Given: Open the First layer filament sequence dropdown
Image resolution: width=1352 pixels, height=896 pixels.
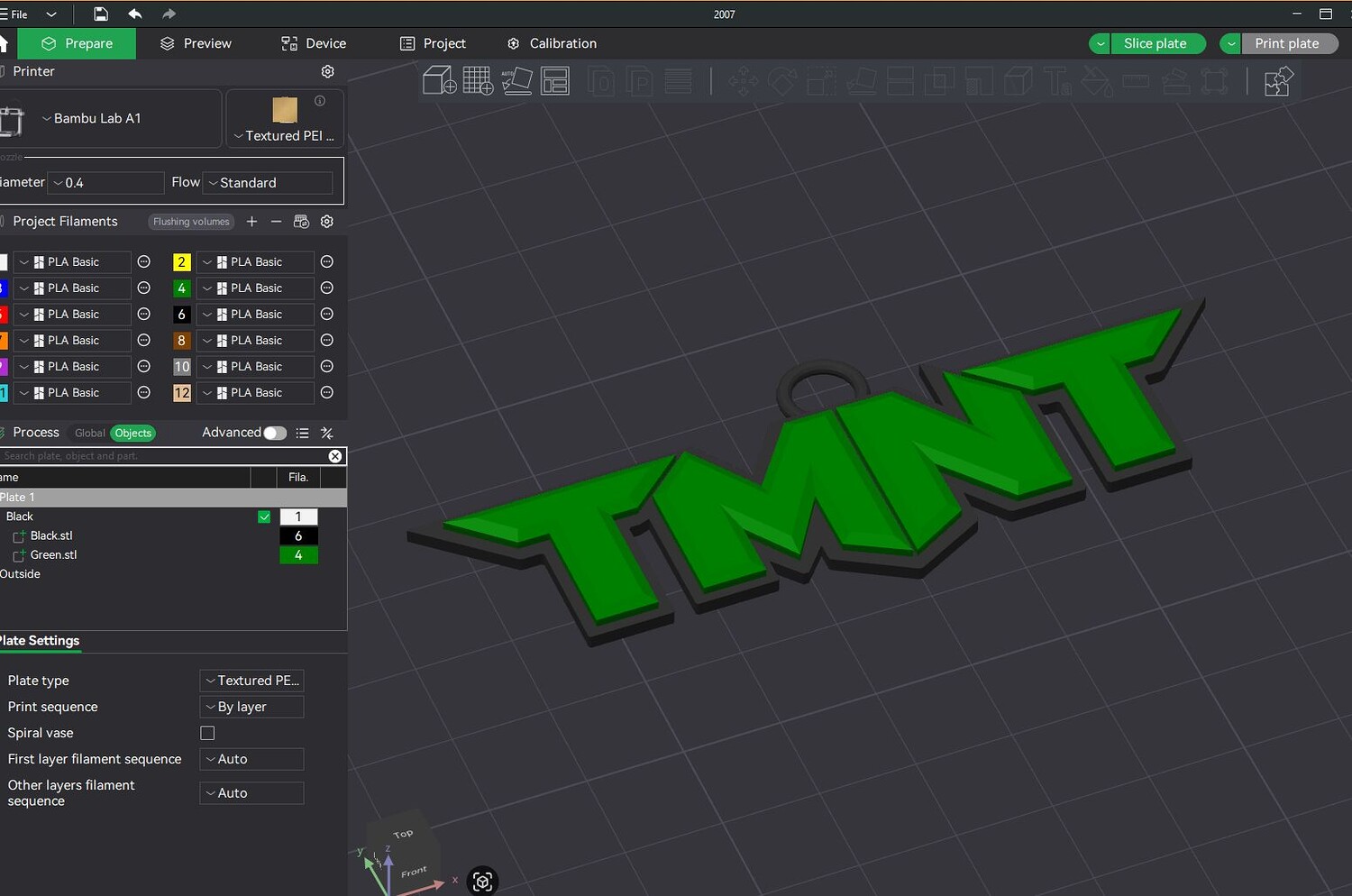Looking at the screenshot, I should point(251,759).
